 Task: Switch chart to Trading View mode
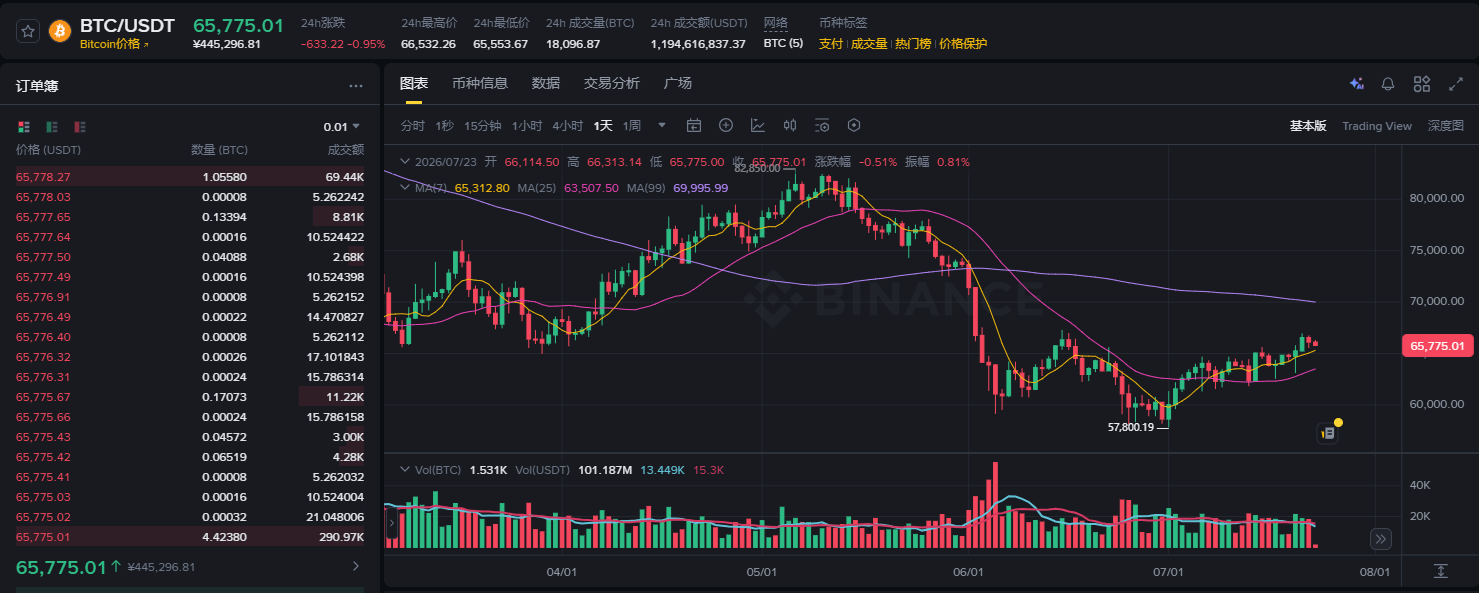(x=1377, y=126)
